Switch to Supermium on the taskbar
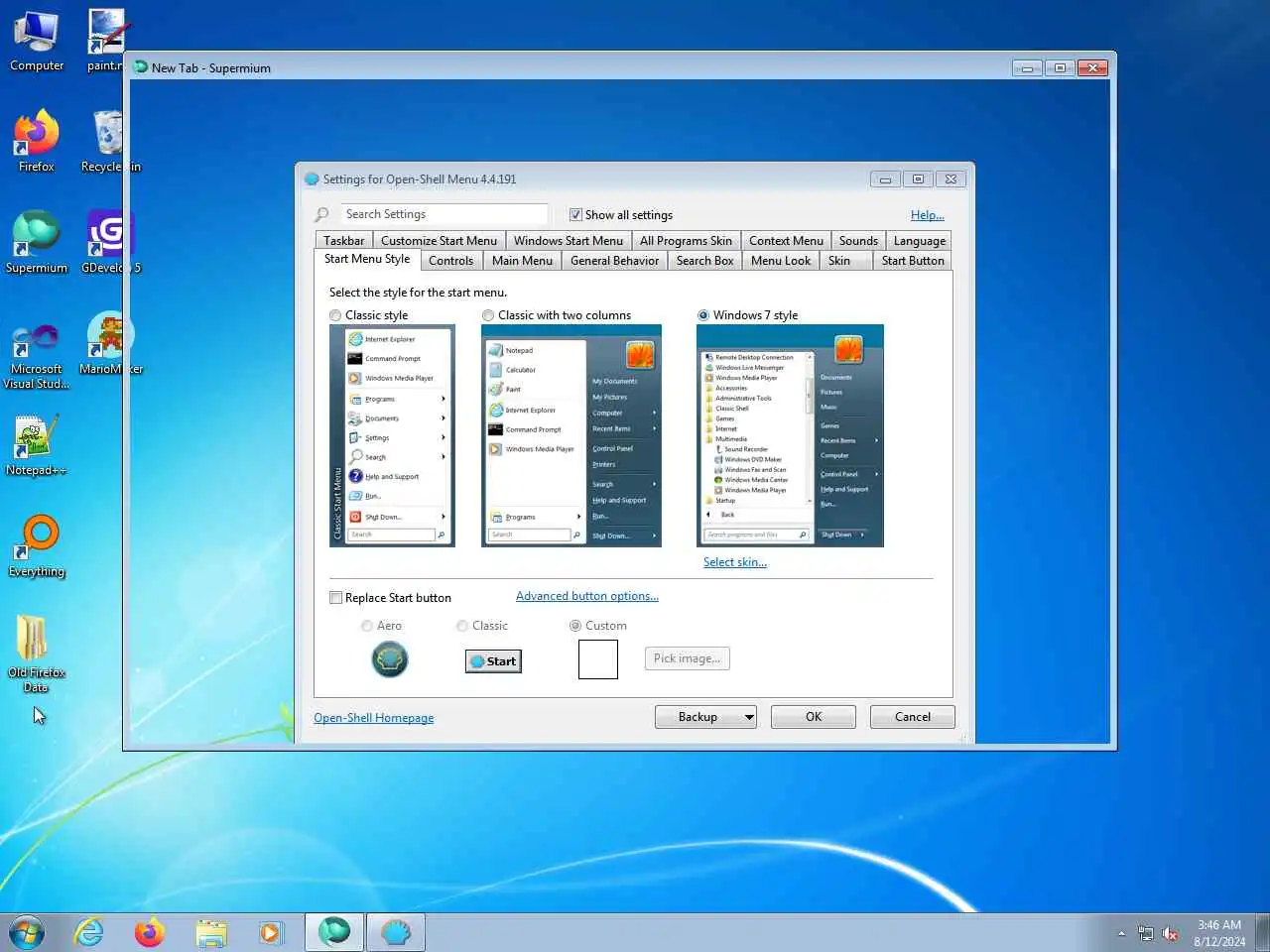This screenshot has height=952, width=1270. tap(334, 932)
